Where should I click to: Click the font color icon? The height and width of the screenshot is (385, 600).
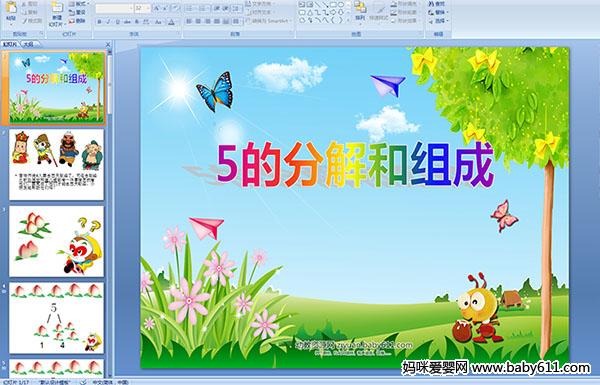point(171,22)
